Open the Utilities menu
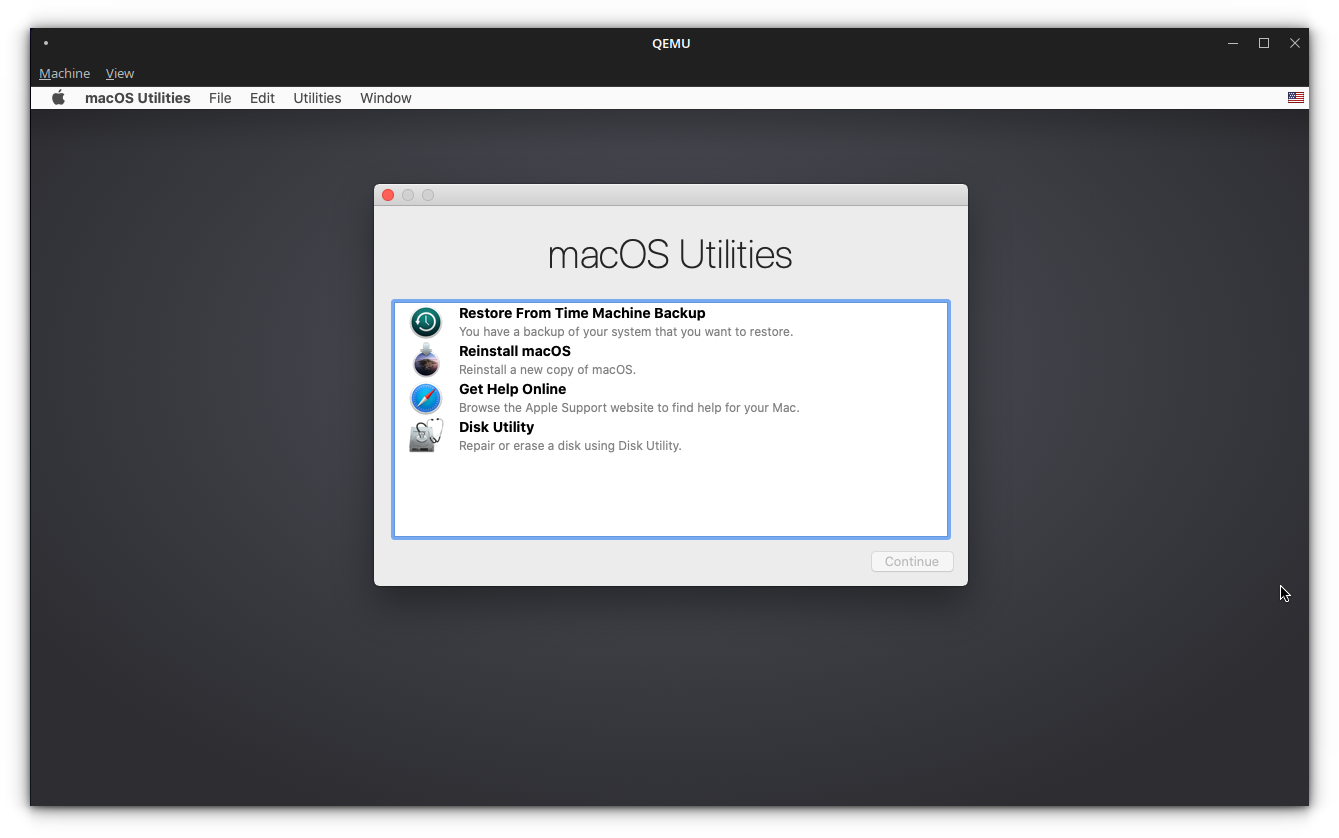Image resolution: width=1339 pixels, height=838 pixels. 317,97
